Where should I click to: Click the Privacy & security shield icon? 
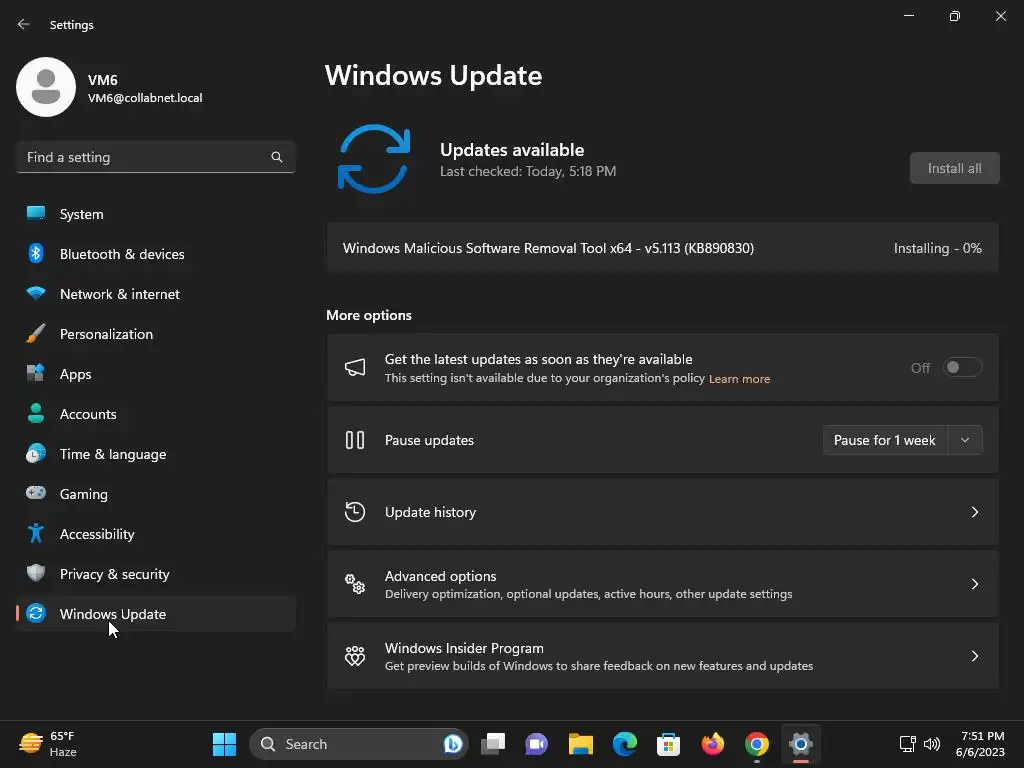coord(36,573)
